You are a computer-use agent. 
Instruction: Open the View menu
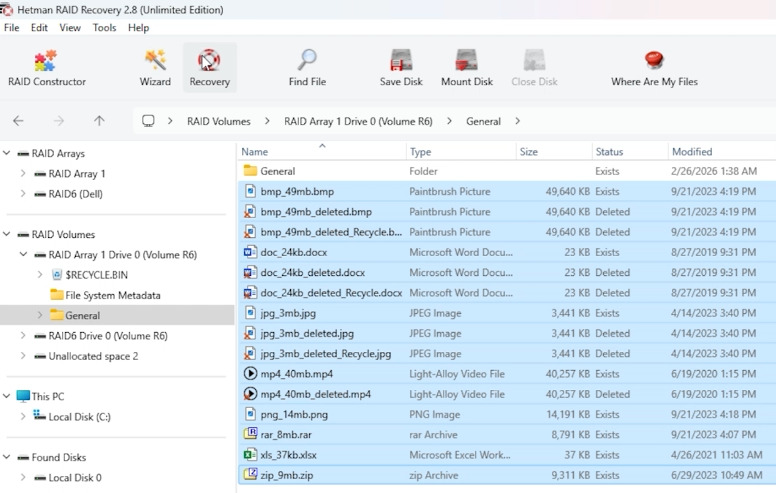tap(70, 28)
